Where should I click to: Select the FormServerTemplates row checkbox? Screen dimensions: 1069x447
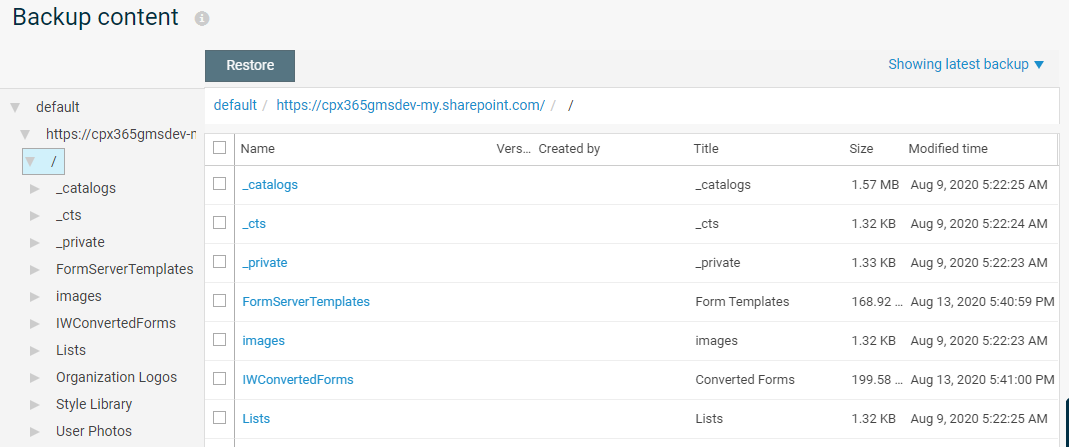(x=220, y=301)
